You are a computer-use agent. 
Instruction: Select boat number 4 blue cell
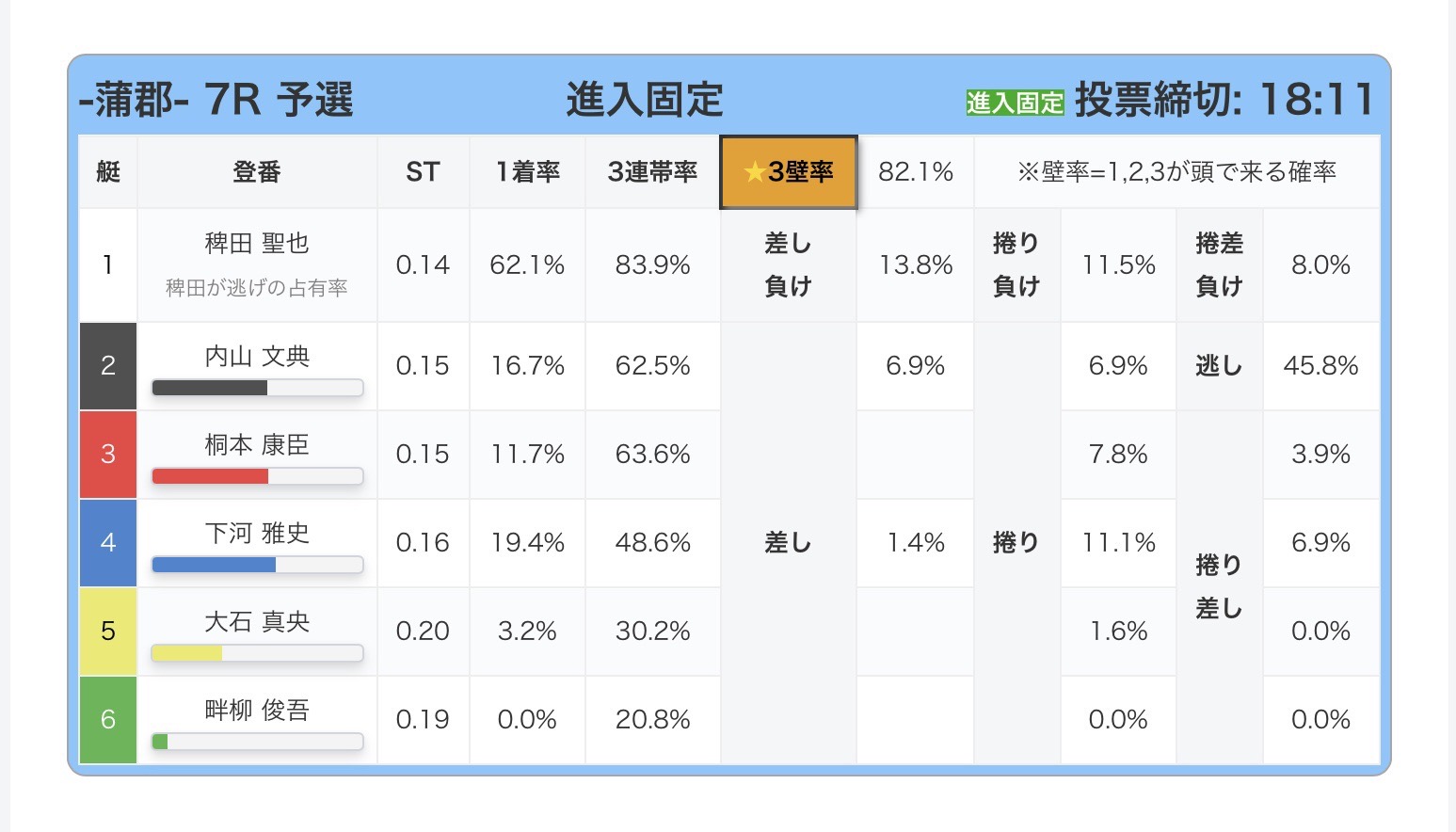coord(108,543)
